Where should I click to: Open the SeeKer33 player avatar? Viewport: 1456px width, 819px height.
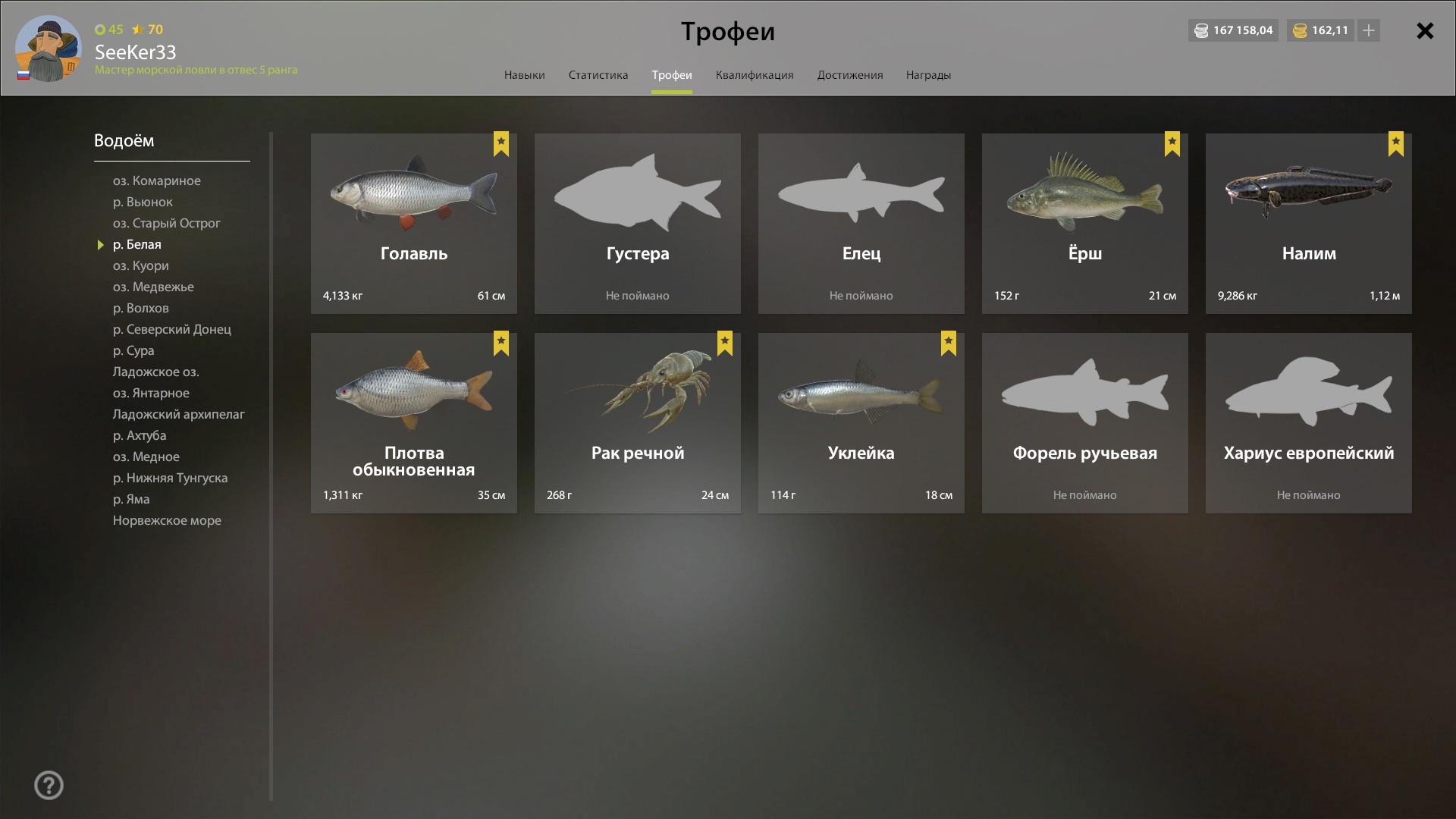click(48, 49)
